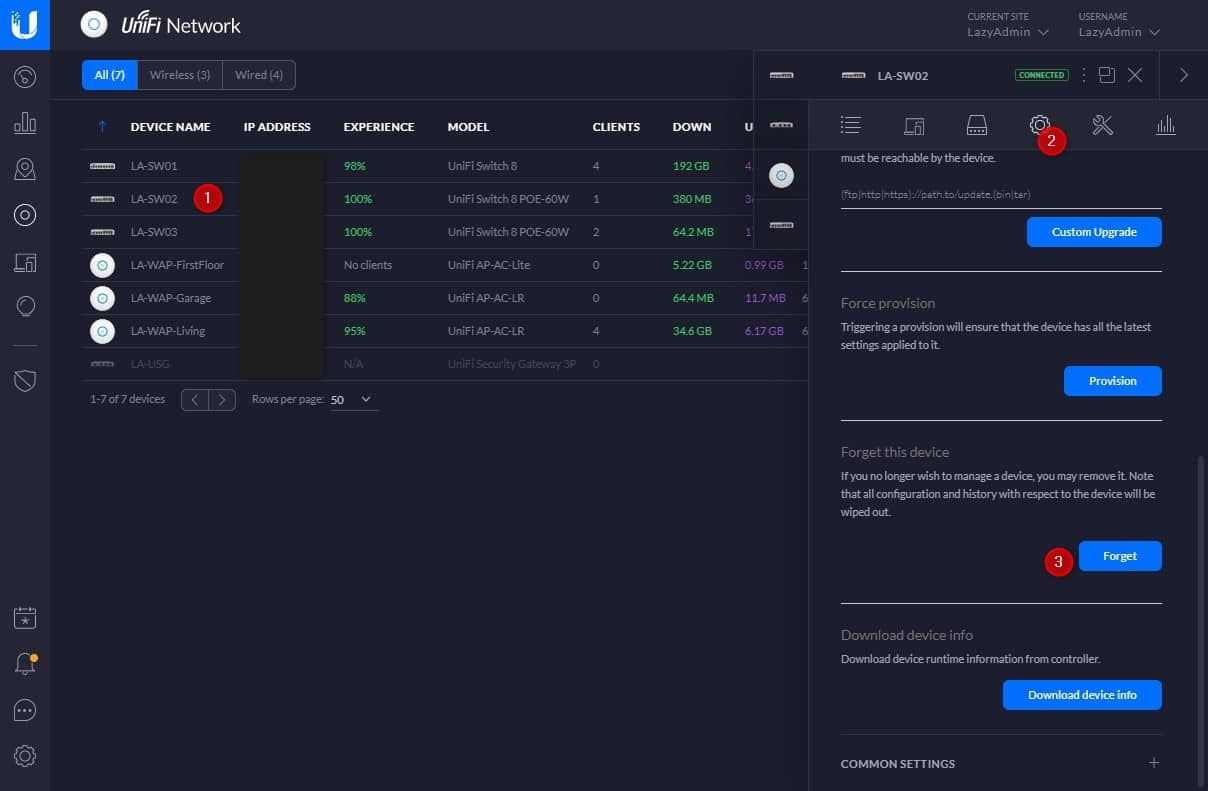Image resolution: width=1208 pixels, height=791 pixels.
Task: Click the UniFi Switch 8 model cell
Action: tap(482, 166)
